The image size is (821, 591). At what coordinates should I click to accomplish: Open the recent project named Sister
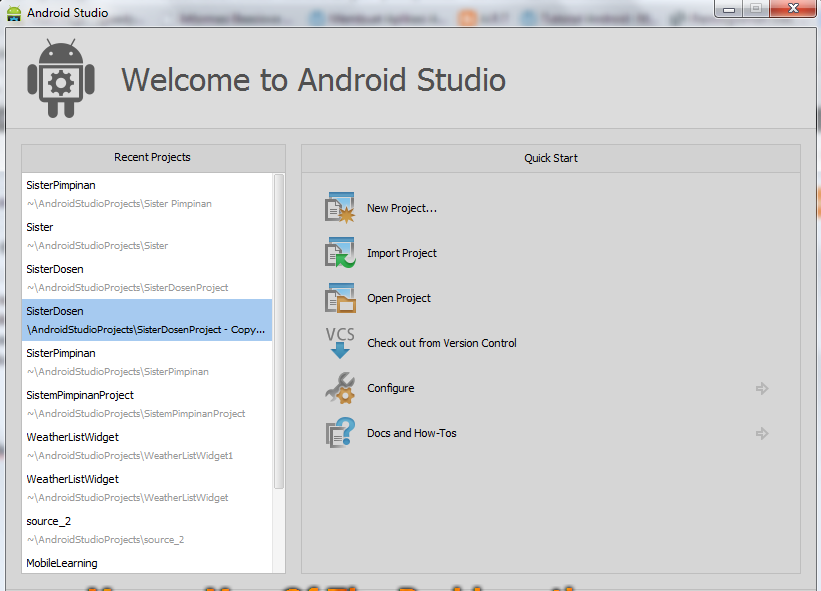point(147,236)
